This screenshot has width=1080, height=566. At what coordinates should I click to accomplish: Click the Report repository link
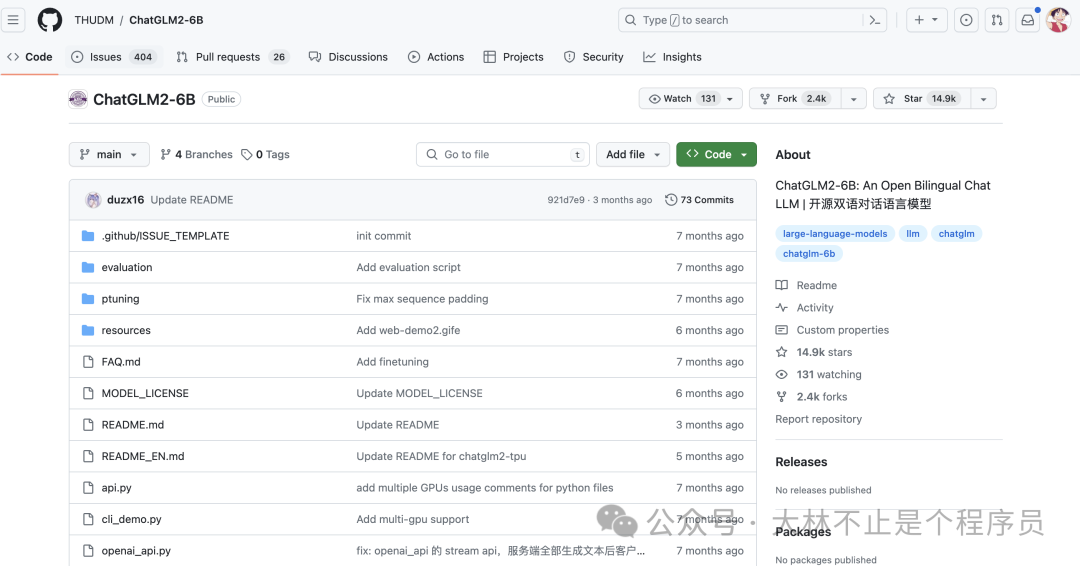point(818,419)
